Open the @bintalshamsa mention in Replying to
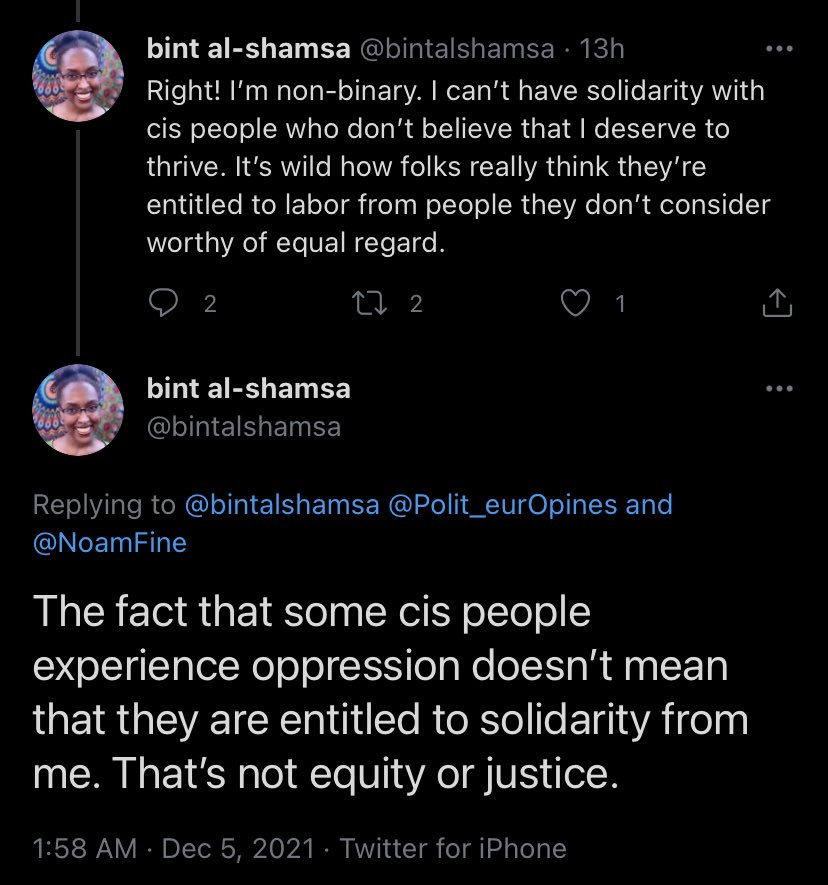This screenshot has height=885, width=828. point(283,504)
